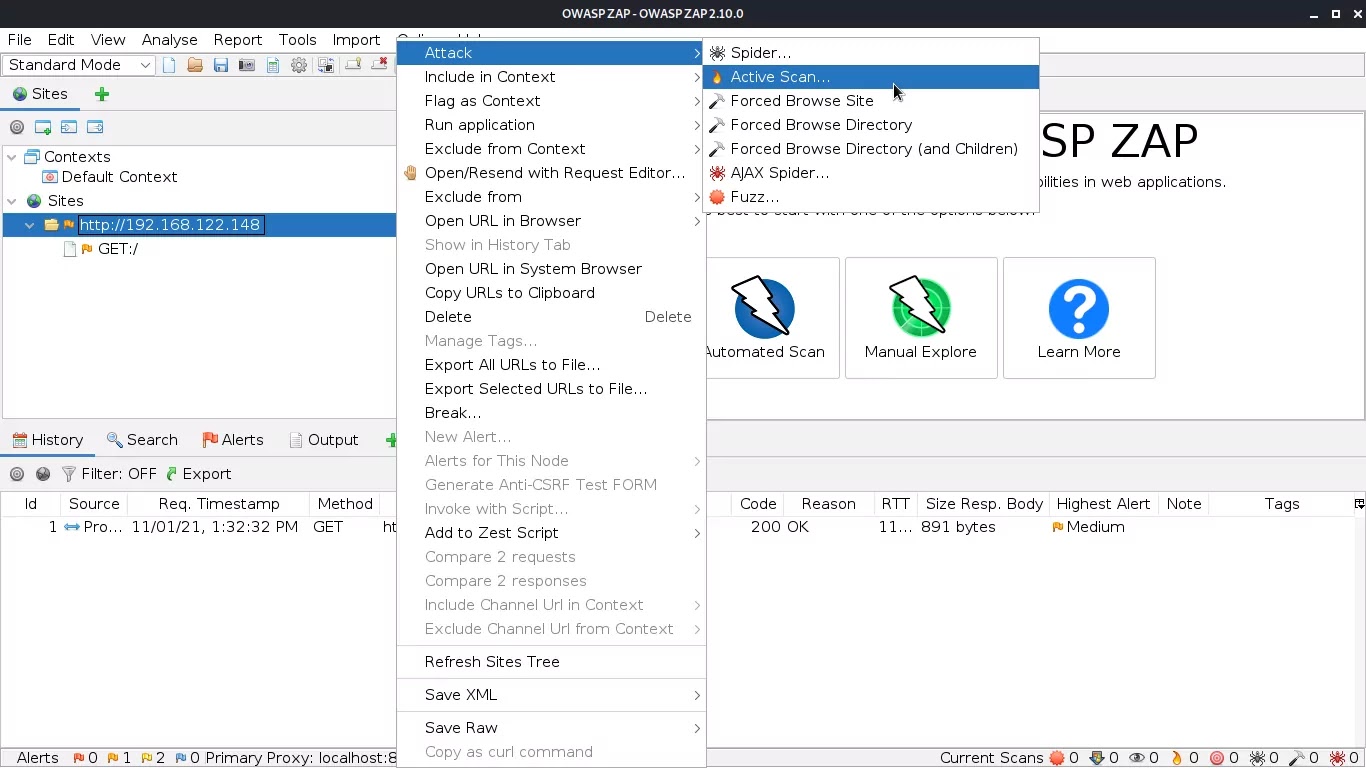Viewport: 1366px width, 768px height.
Task: Click the switch layout squares icon
Action: click(x=326, y=65)
